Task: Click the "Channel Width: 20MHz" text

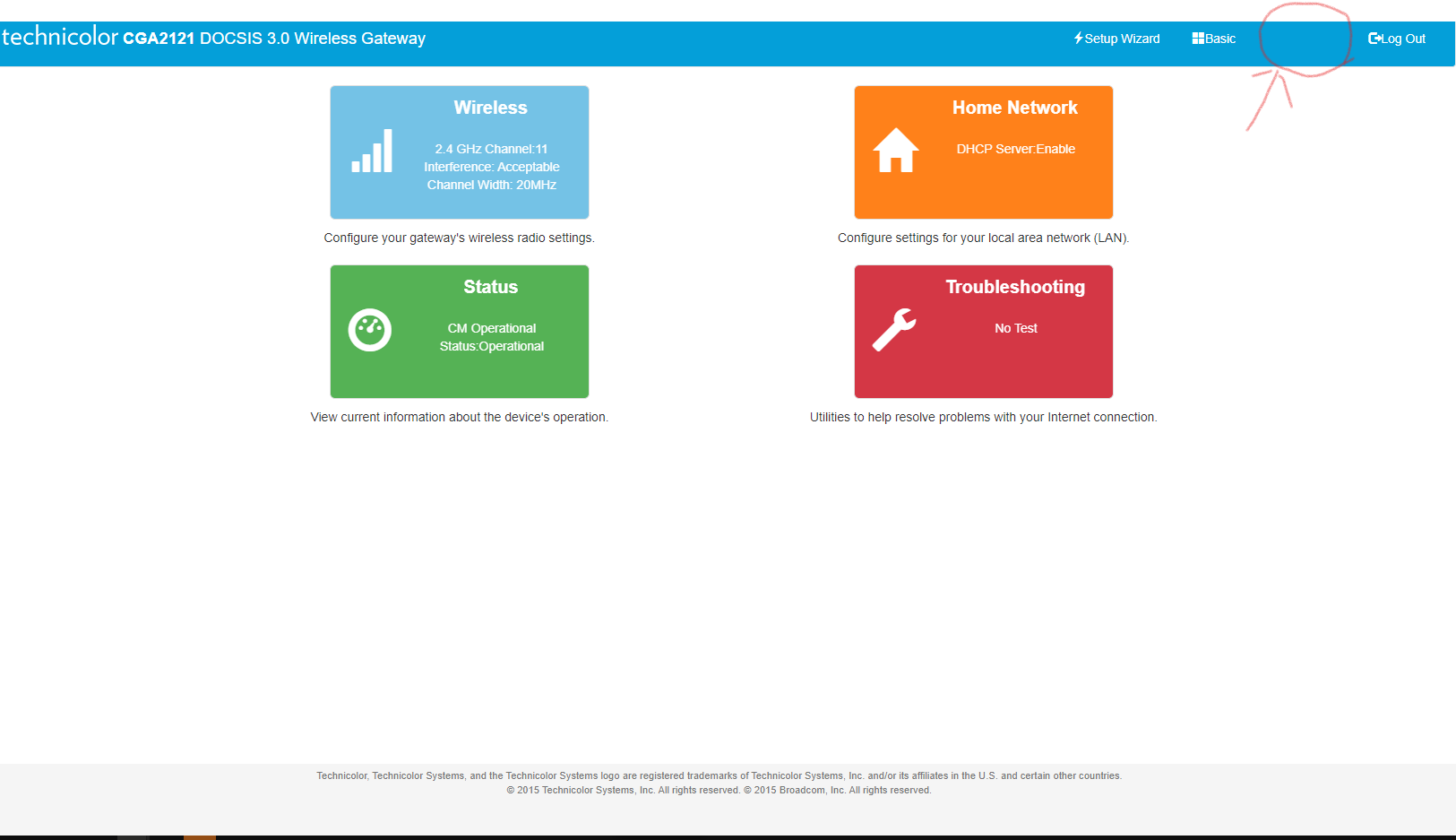Action: [x=492, y=185]
